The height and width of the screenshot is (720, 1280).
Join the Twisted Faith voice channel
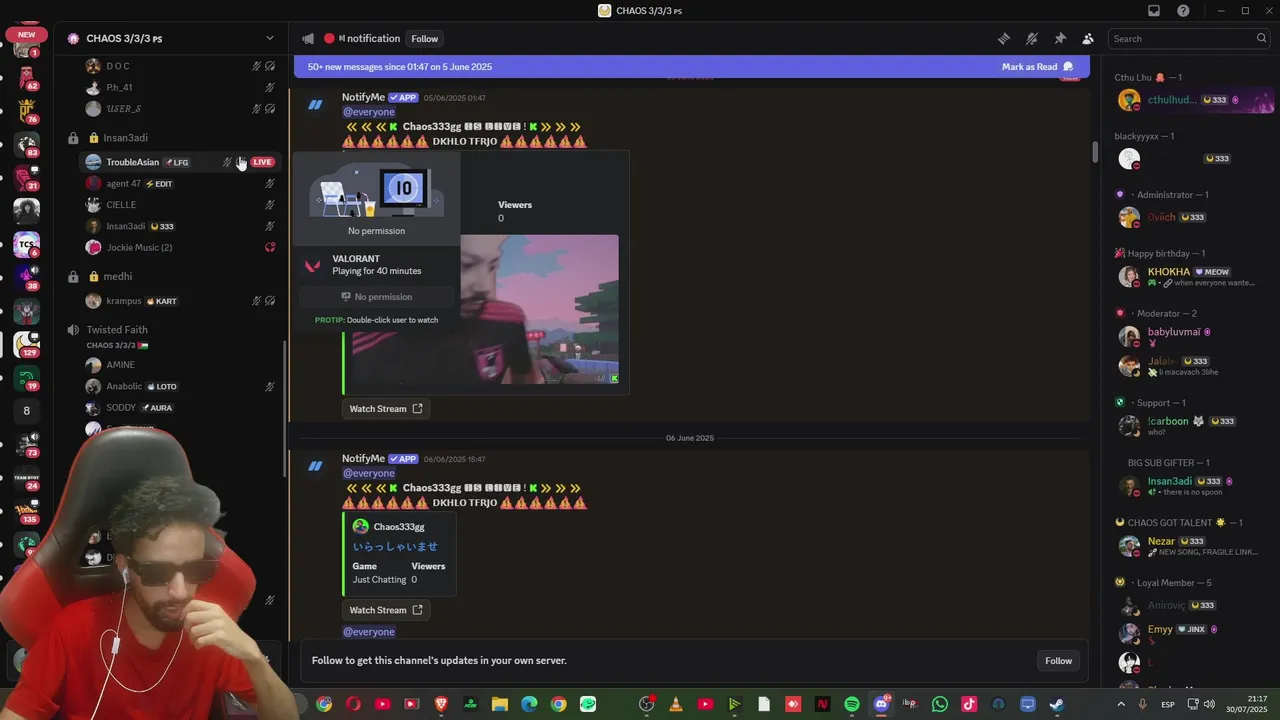117,330
